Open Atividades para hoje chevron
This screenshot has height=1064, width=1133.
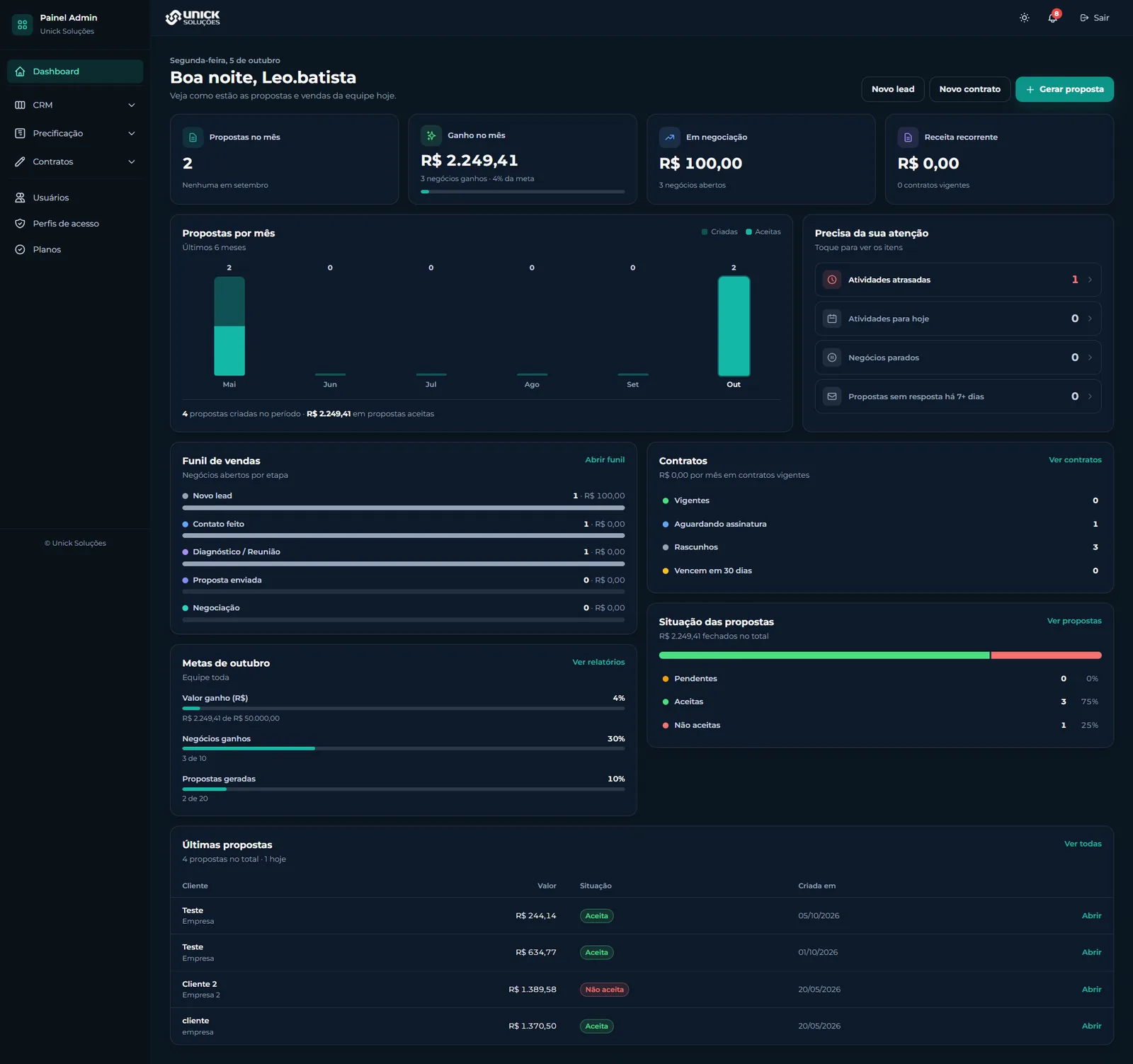pos(1090,319)
